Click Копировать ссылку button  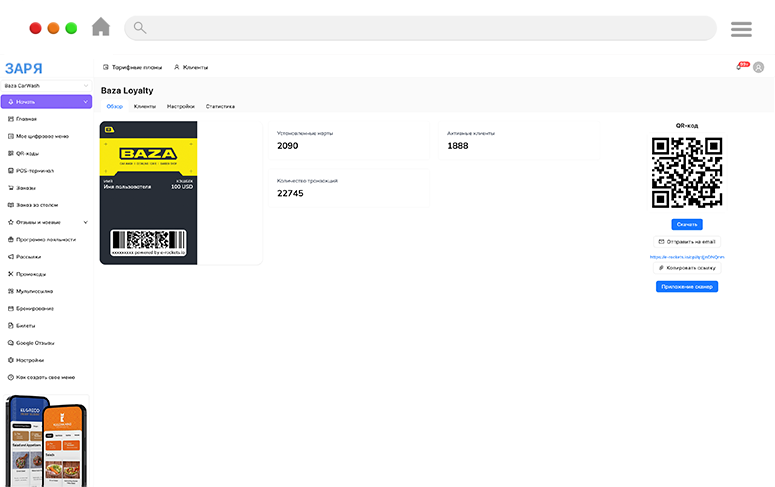tap(687, 268)
